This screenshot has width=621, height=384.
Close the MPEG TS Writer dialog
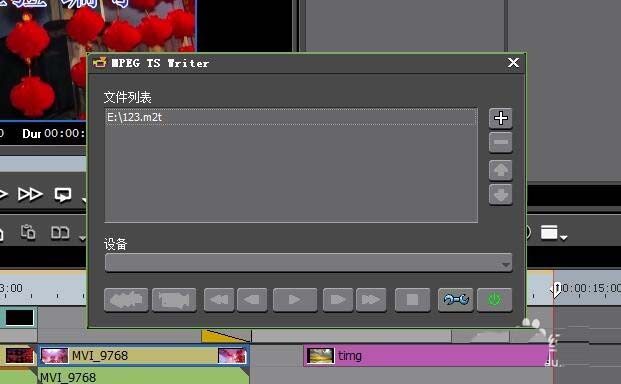pos(513,63)
